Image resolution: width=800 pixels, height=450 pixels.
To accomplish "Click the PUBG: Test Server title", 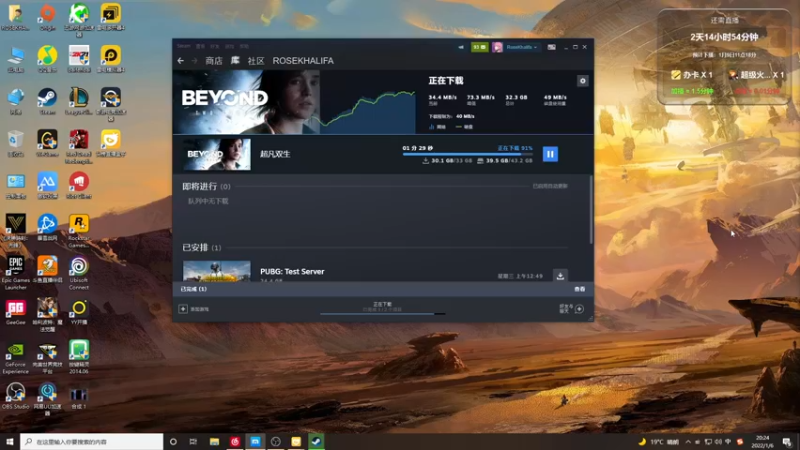I will coord(292,271).
